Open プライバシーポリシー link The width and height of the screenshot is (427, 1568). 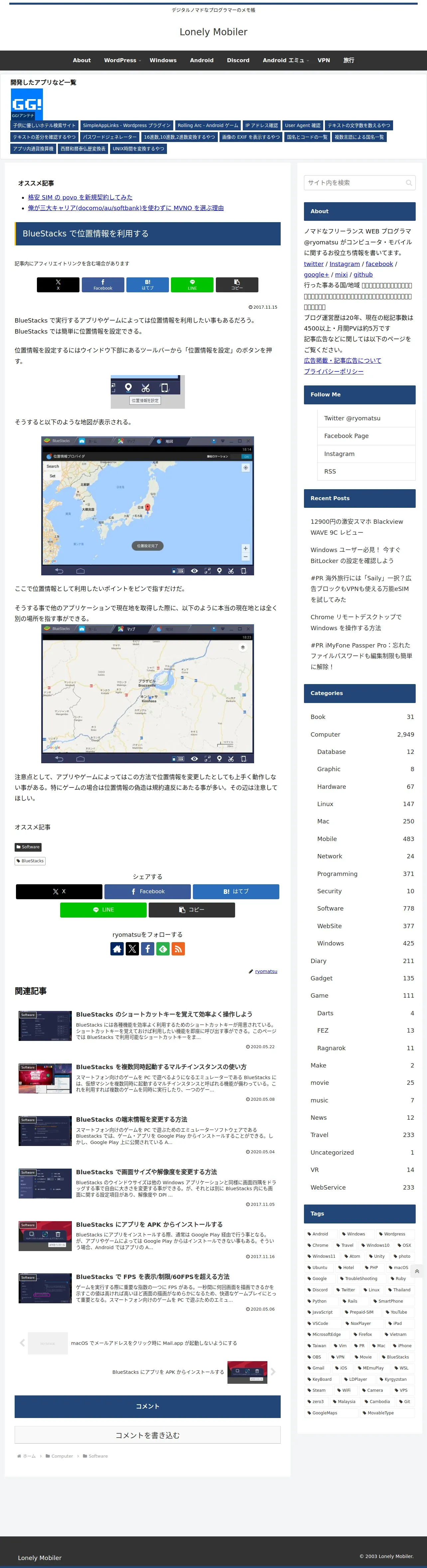click(333, 371)
